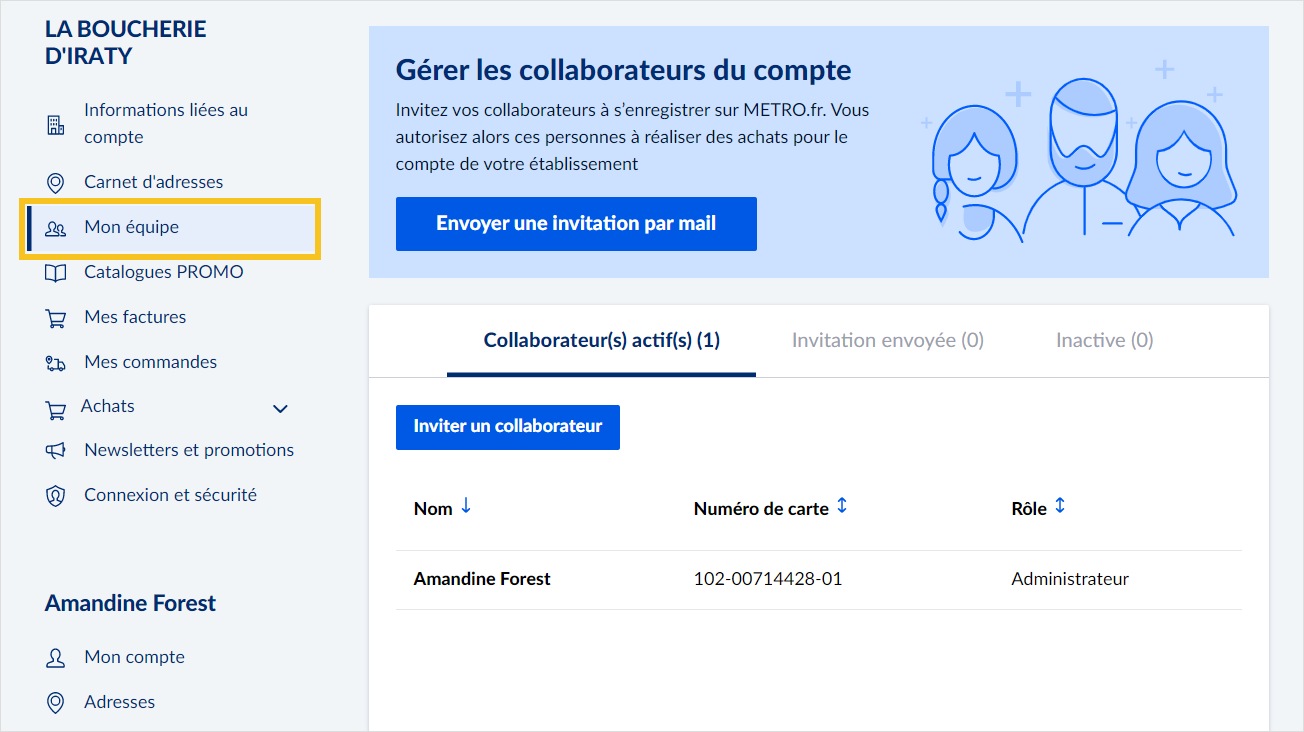Viewport: 1304px width, 732px height.
Task: Click the people icon beside Mon équipe
Action: (x=57, y=226)
